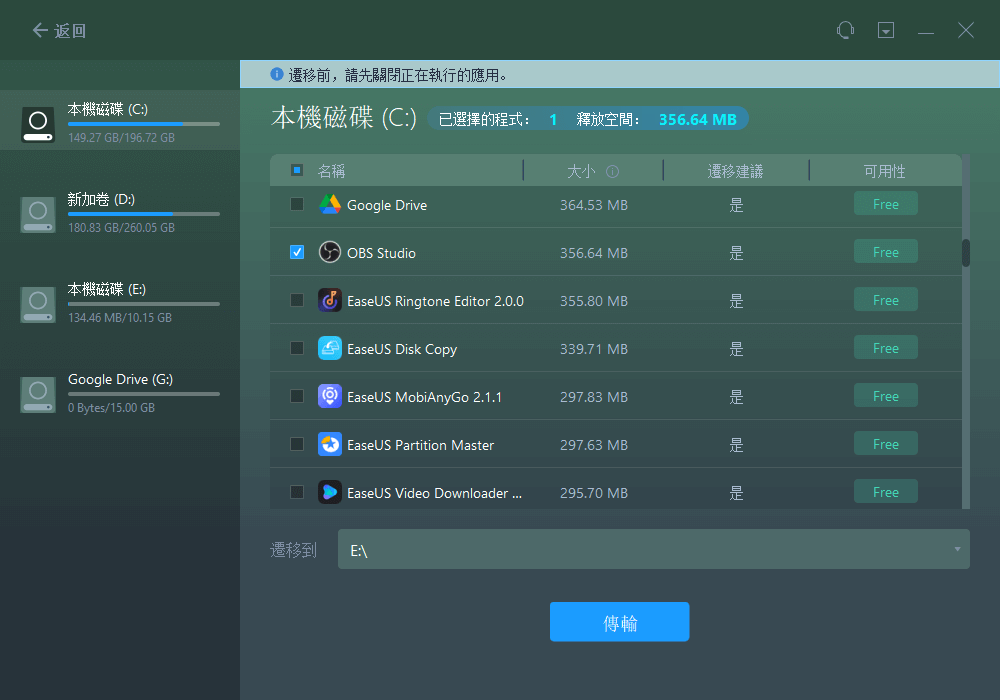Click the '180.83 GB/260.05 GB' usage text
Image resolution: width=1000 pixels, height=700 pixels.
[121, 228]
